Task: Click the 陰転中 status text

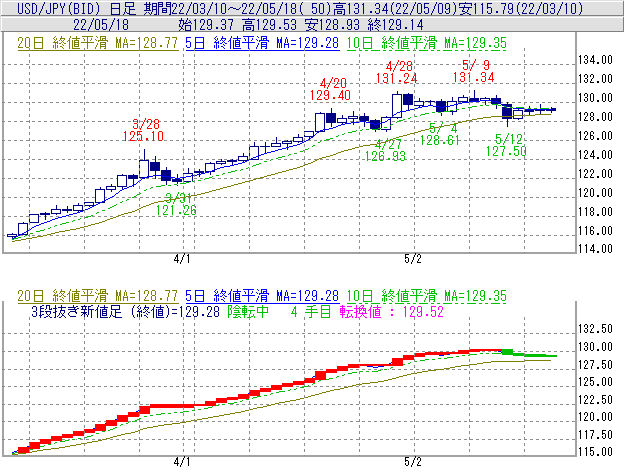Action: coord(248,312)
